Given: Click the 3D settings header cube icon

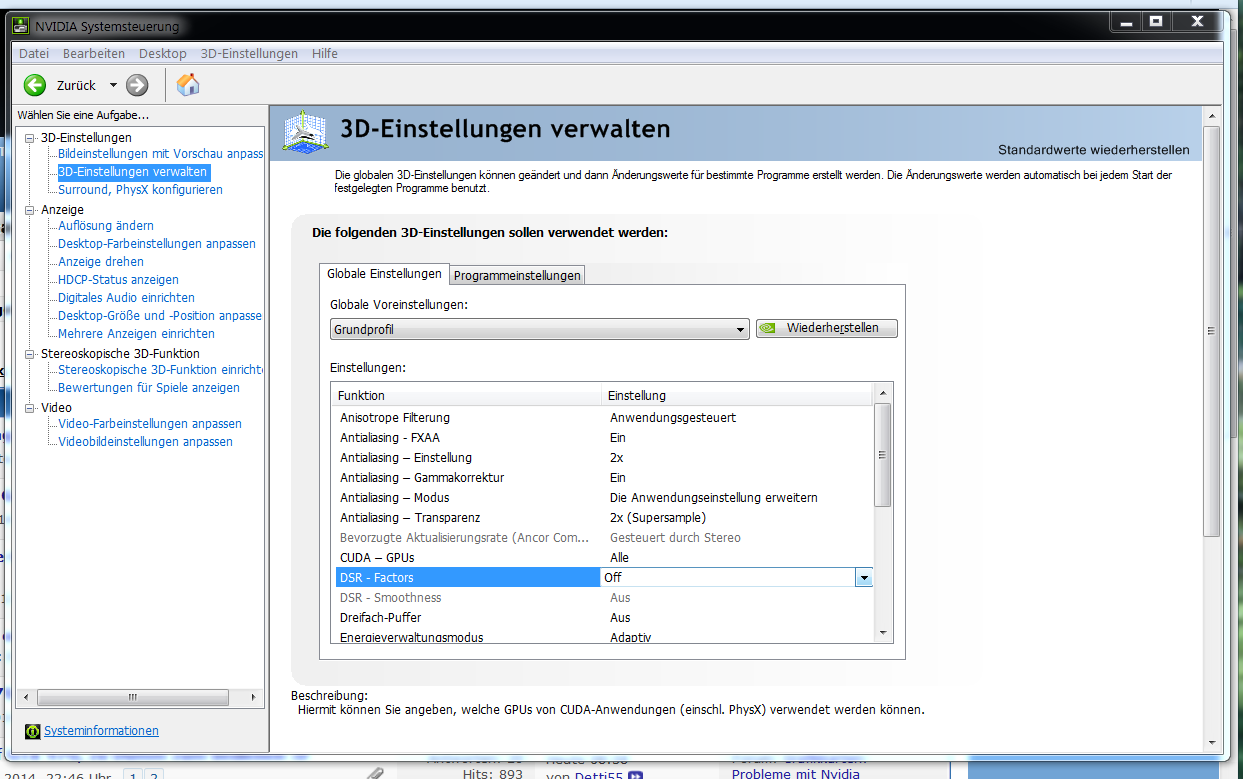Looking at the screenshot, I should tap(305, 132).
